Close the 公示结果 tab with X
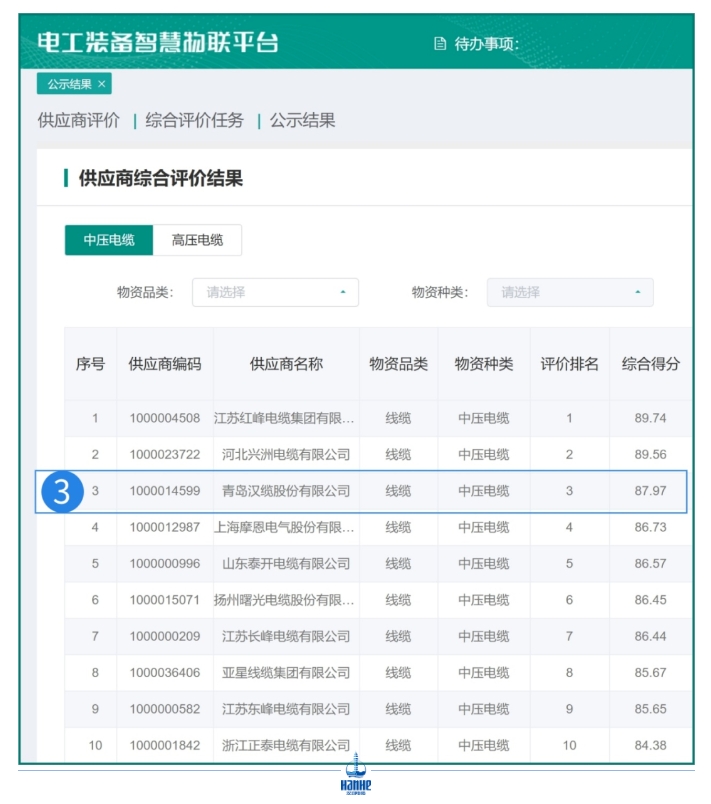This screenshot has height=804, width=711. coord(102,84)
